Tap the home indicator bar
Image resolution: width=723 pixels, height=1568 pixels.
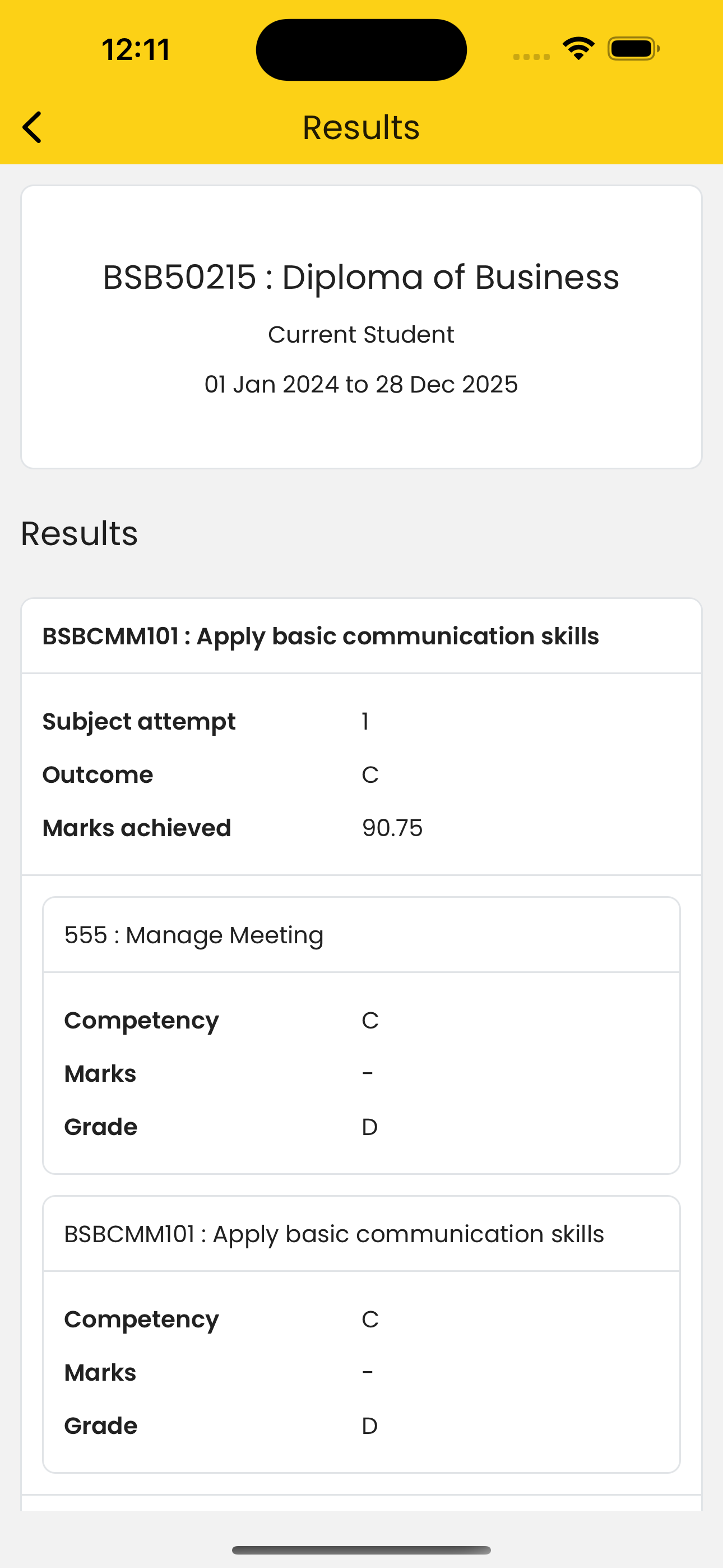pos(361,1549)
